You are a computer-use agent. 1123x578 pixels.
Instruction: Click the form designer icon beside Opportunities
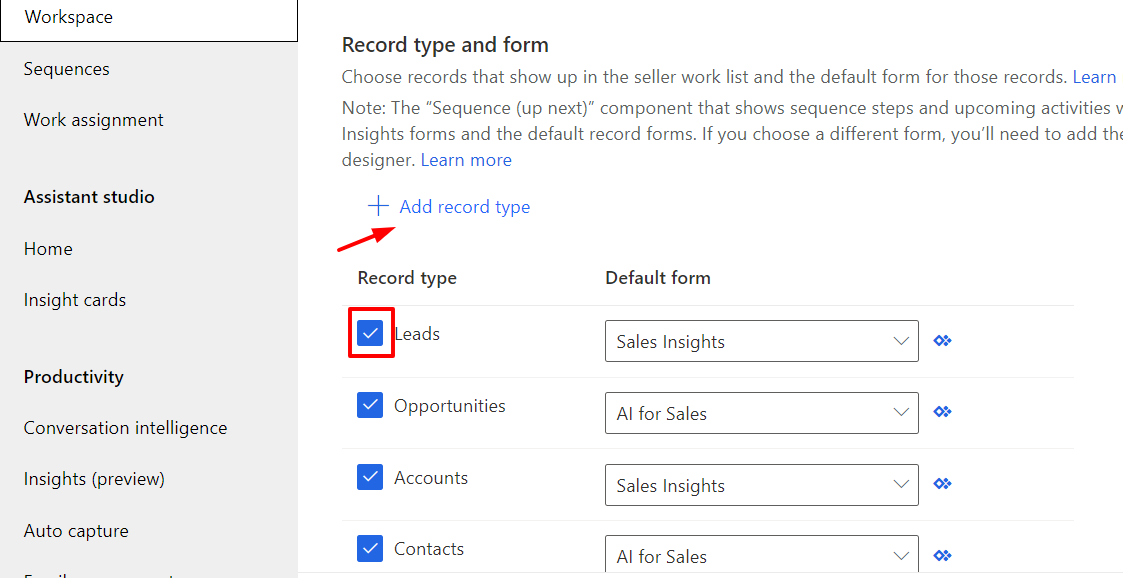pyautogui.click(x=942, y=412)
